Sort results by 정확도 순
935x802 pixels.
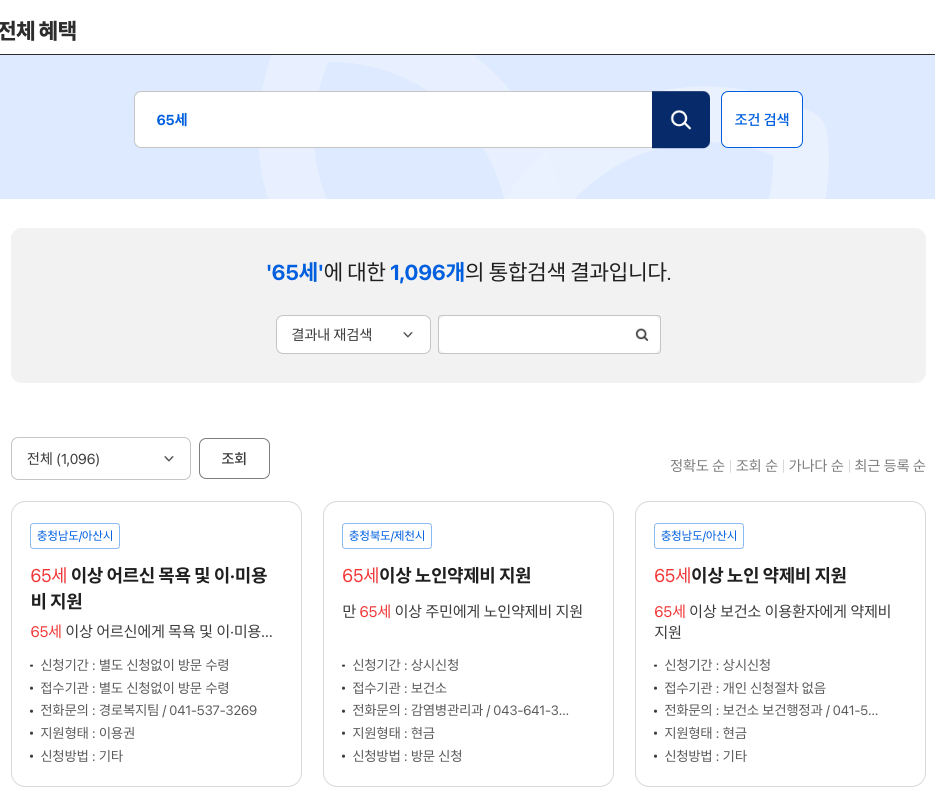coord(697,465)
